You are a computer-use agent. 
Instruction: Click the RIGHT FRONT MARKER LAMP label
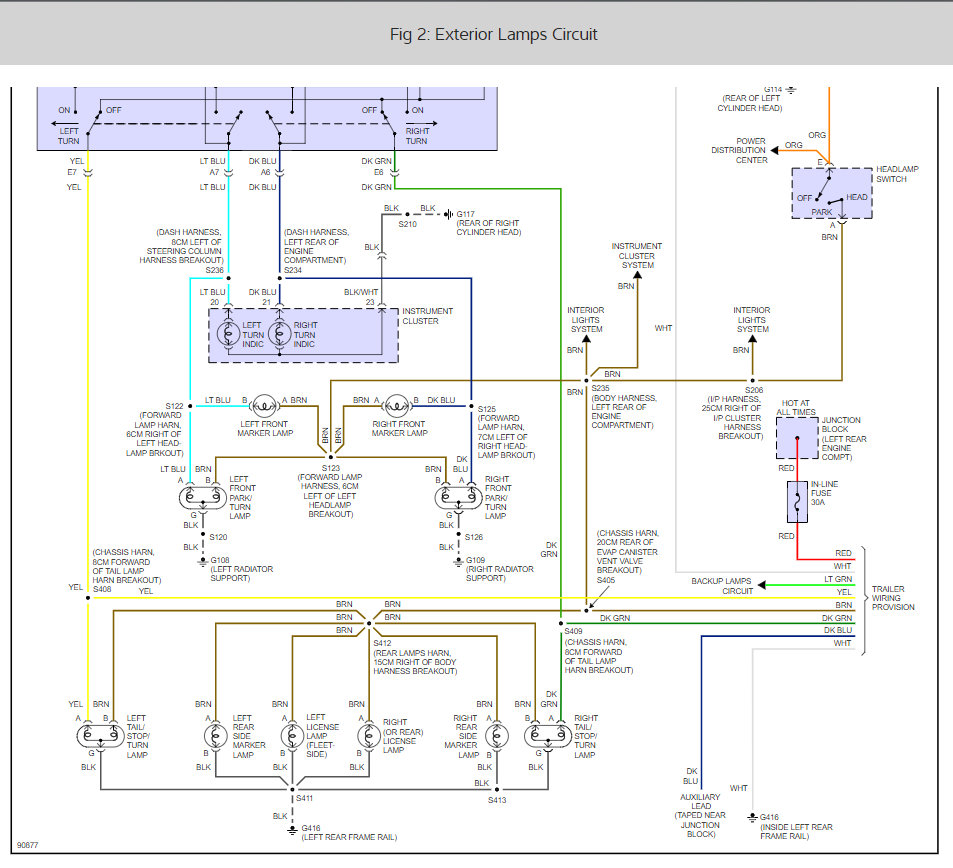[x=399, y=429]
